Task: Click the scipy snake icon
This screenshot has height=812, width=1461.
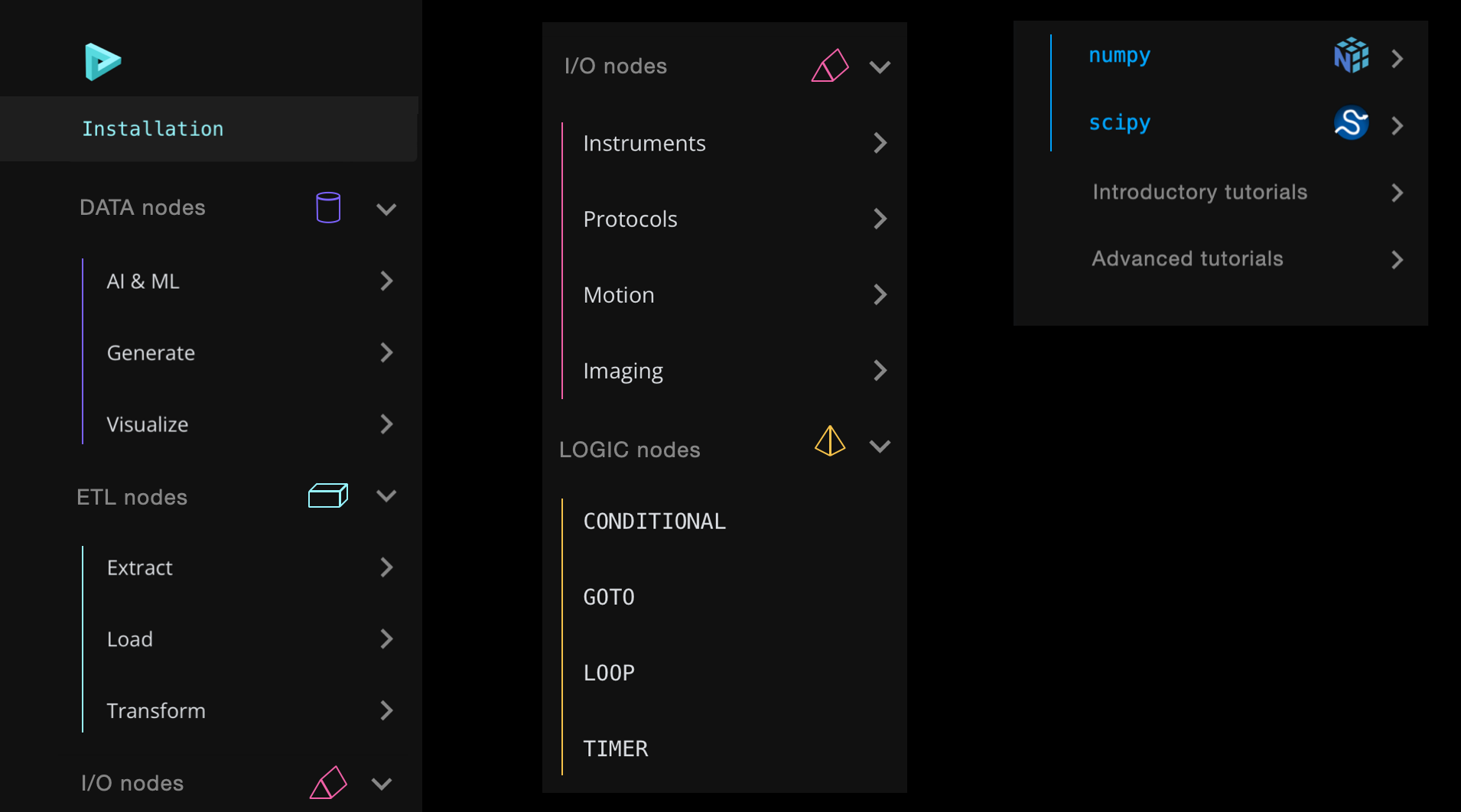Action: [x=1351, y=122]
